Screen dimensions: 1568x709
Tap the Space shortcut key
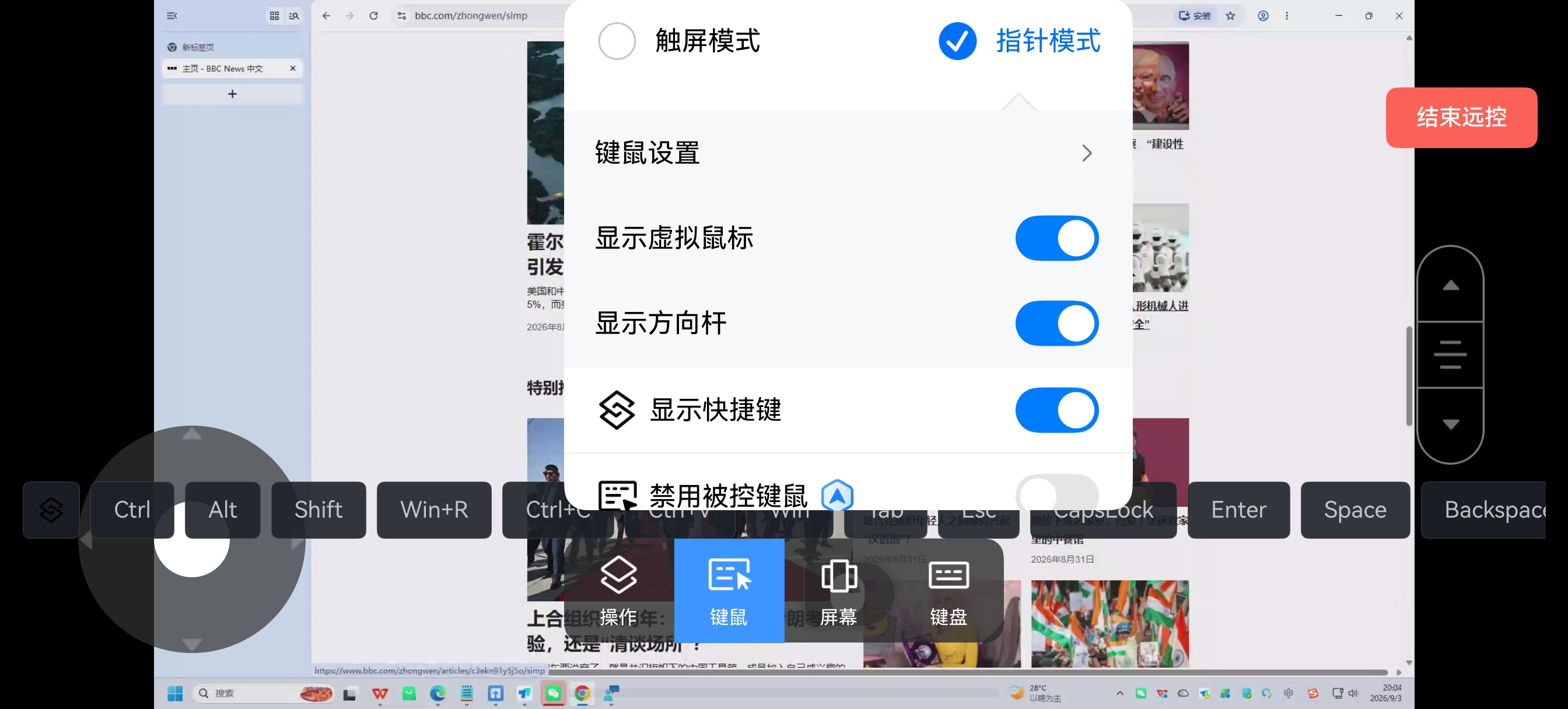tap(1355, 510)
